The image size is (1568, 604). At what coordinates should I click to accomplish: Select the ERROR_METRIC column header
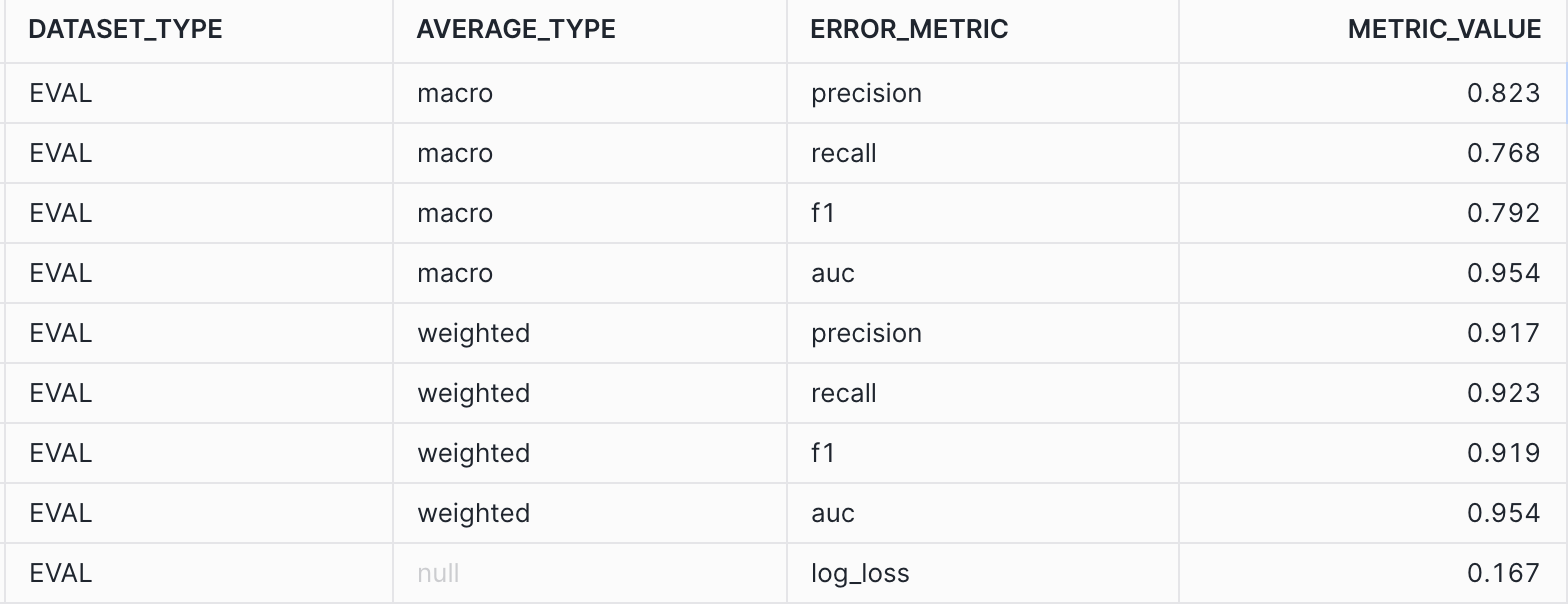[909, 29]
